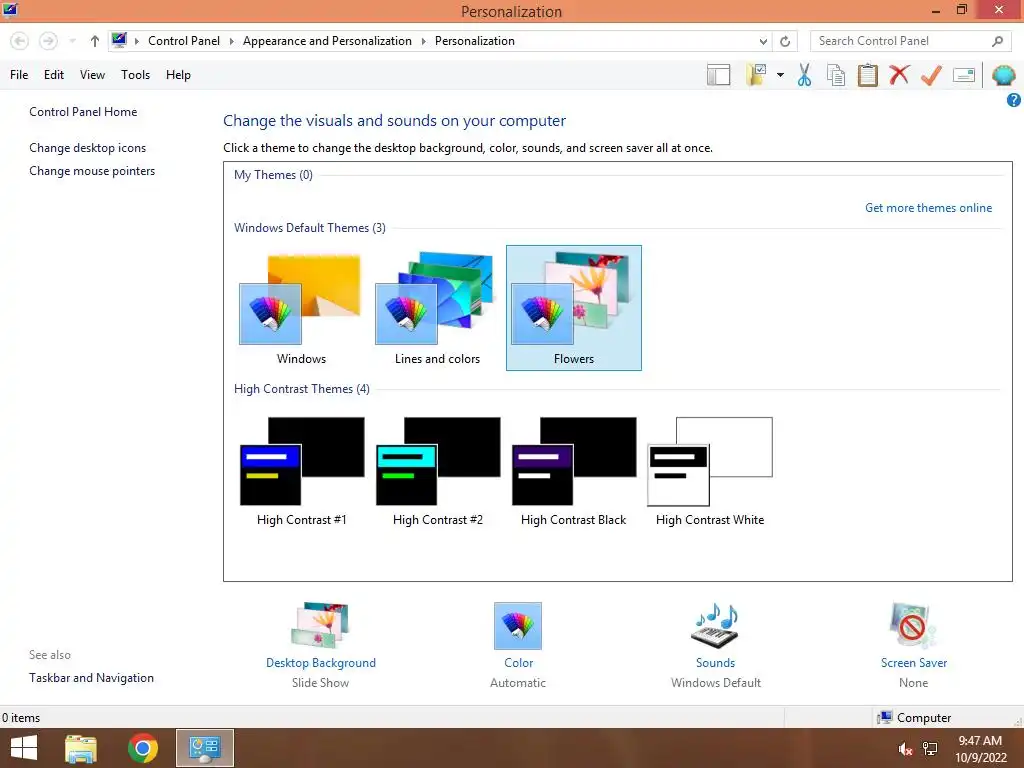The width and height of the screenshot is (1024, 768).
Task: Refresh the Personalization page
Action: (785, 41)
